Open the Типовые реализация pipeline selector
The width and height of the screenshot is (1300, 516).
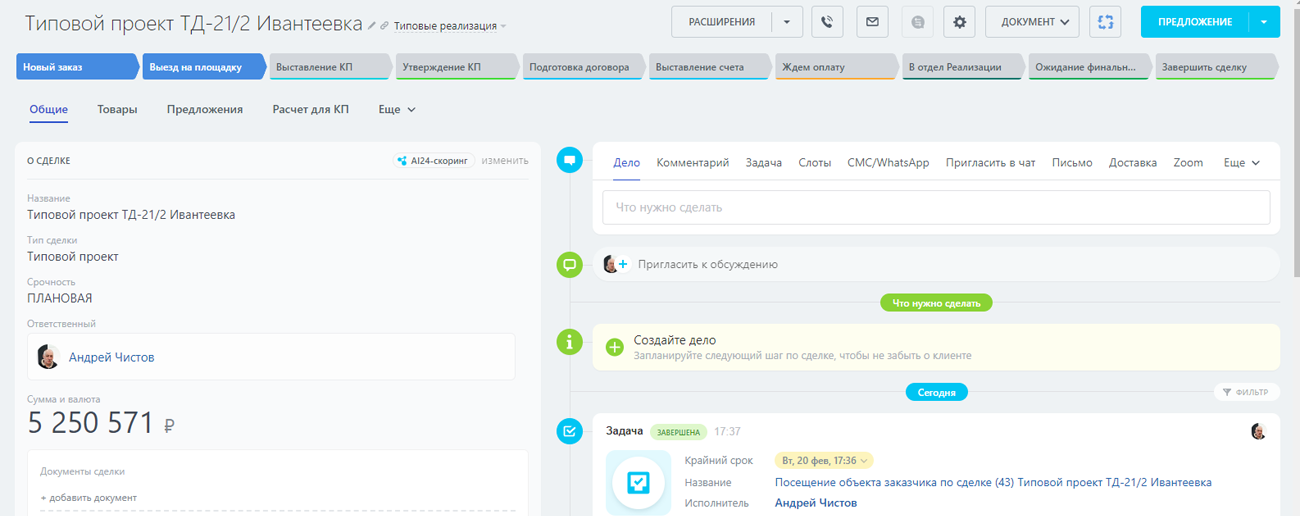coord(450,26)
